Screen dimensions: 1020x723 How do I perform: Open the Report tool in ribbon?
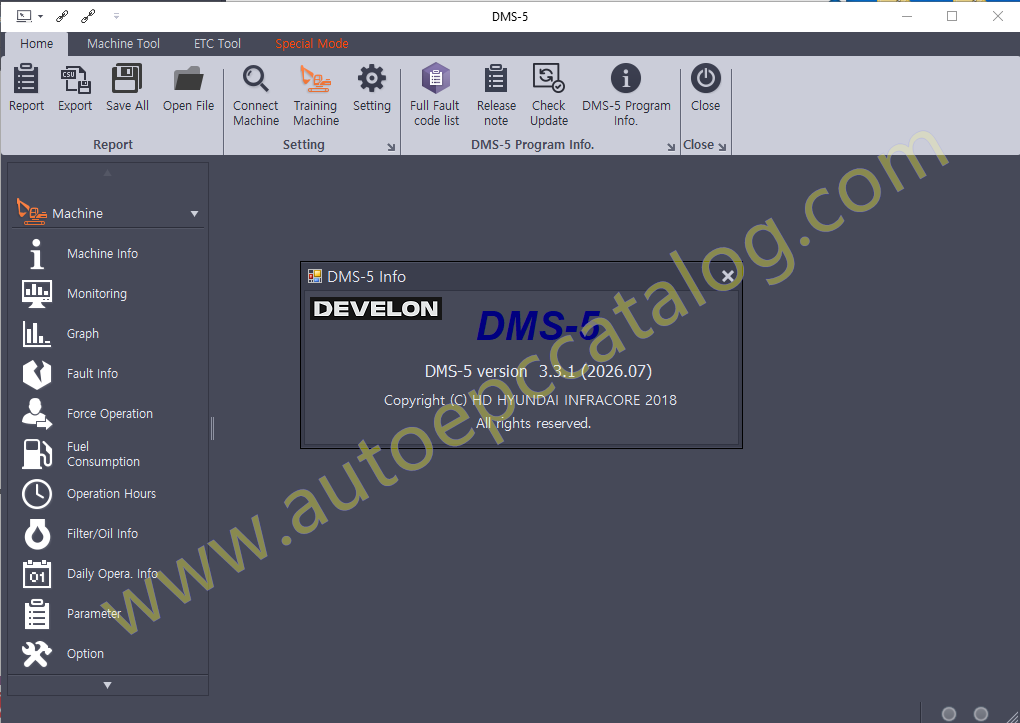pyautogui.click(x=26, y=88)
